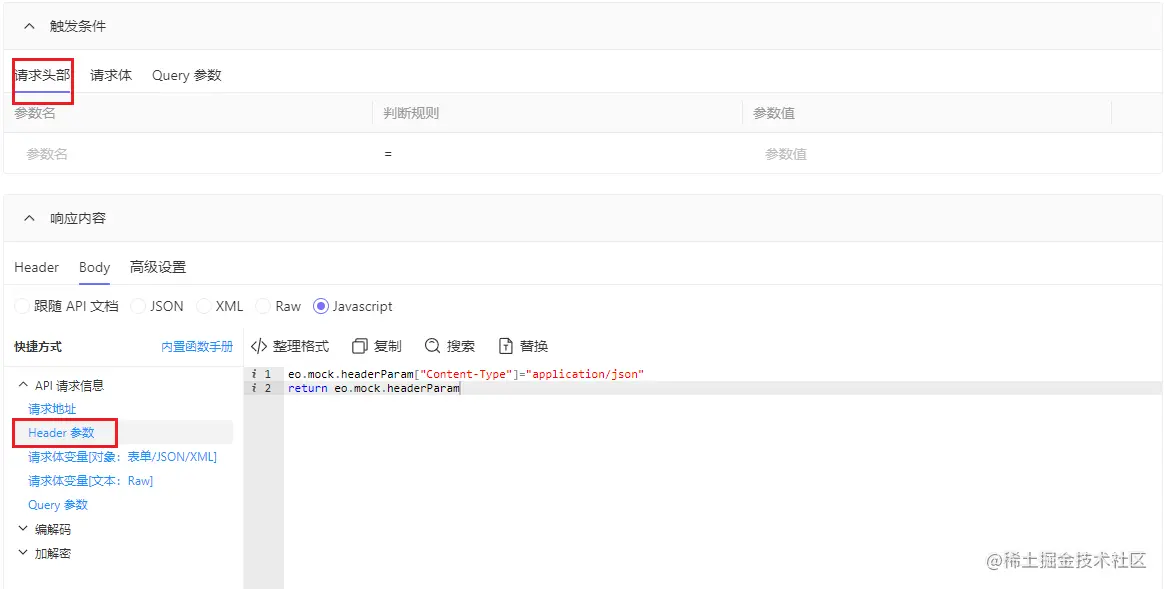Switch to the Query 参数 tab
1165x589 pixels.
(x=186, y=75)
